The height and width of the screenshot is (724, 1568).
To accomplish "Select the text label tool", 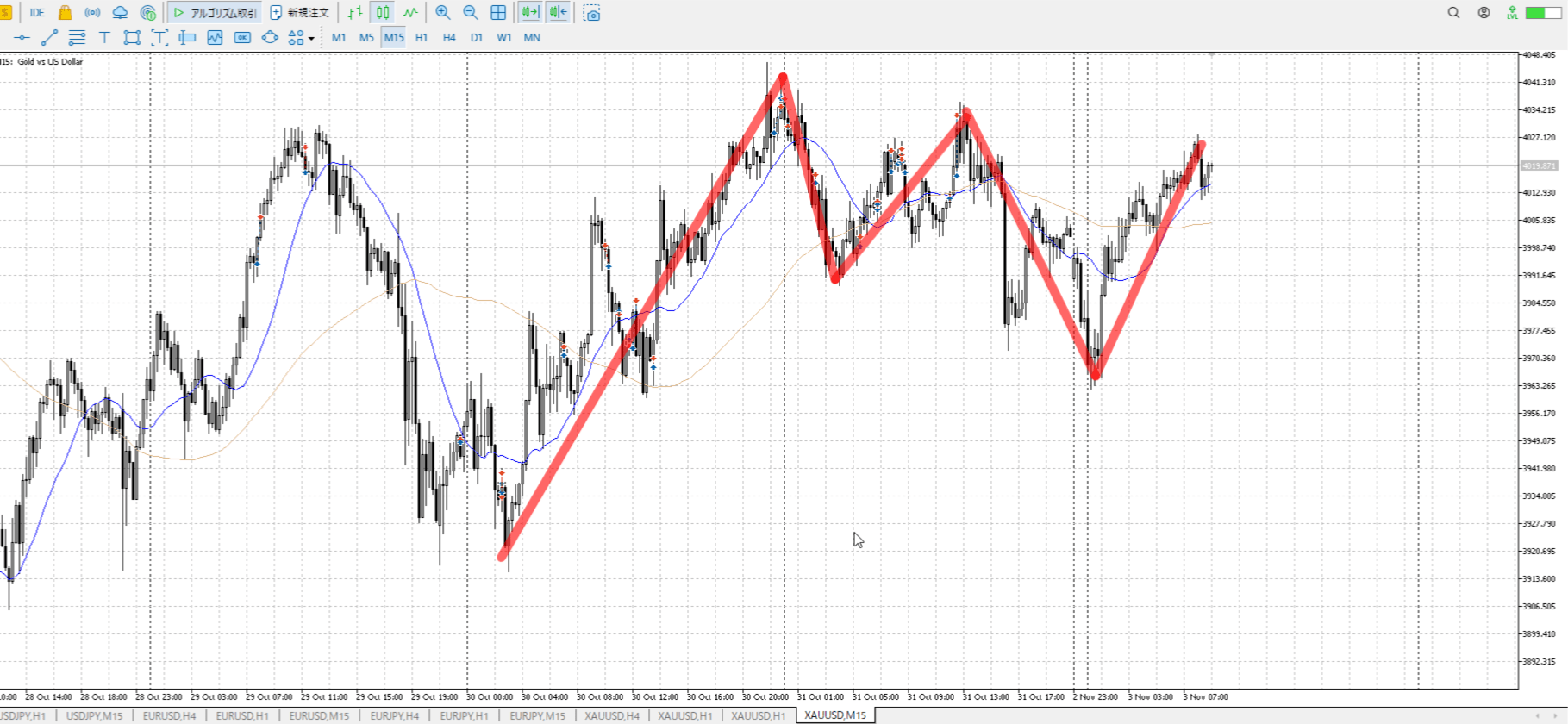I will click(x=104, y=38).
